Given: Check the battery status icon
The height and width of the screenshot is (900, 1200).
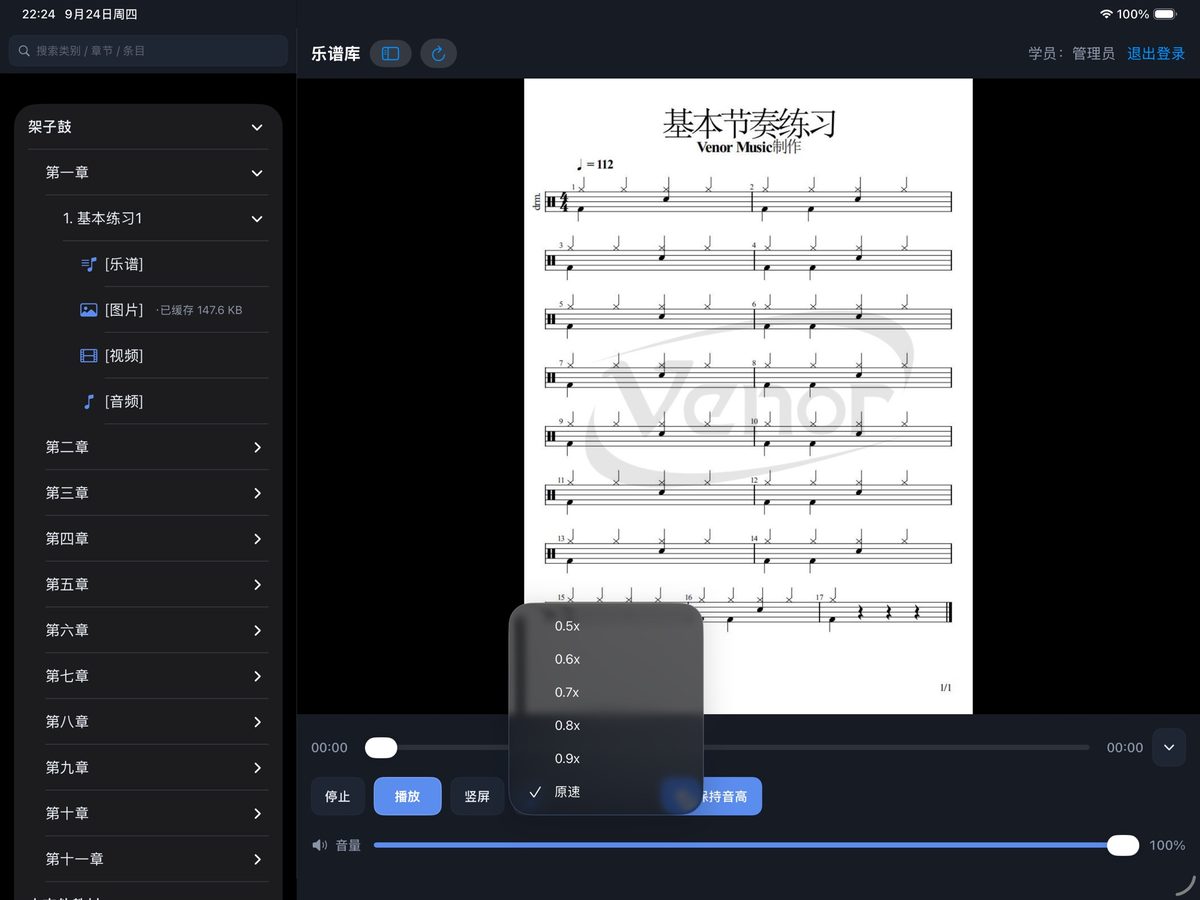Looking at the screenshot, I should coord(1166,14).
